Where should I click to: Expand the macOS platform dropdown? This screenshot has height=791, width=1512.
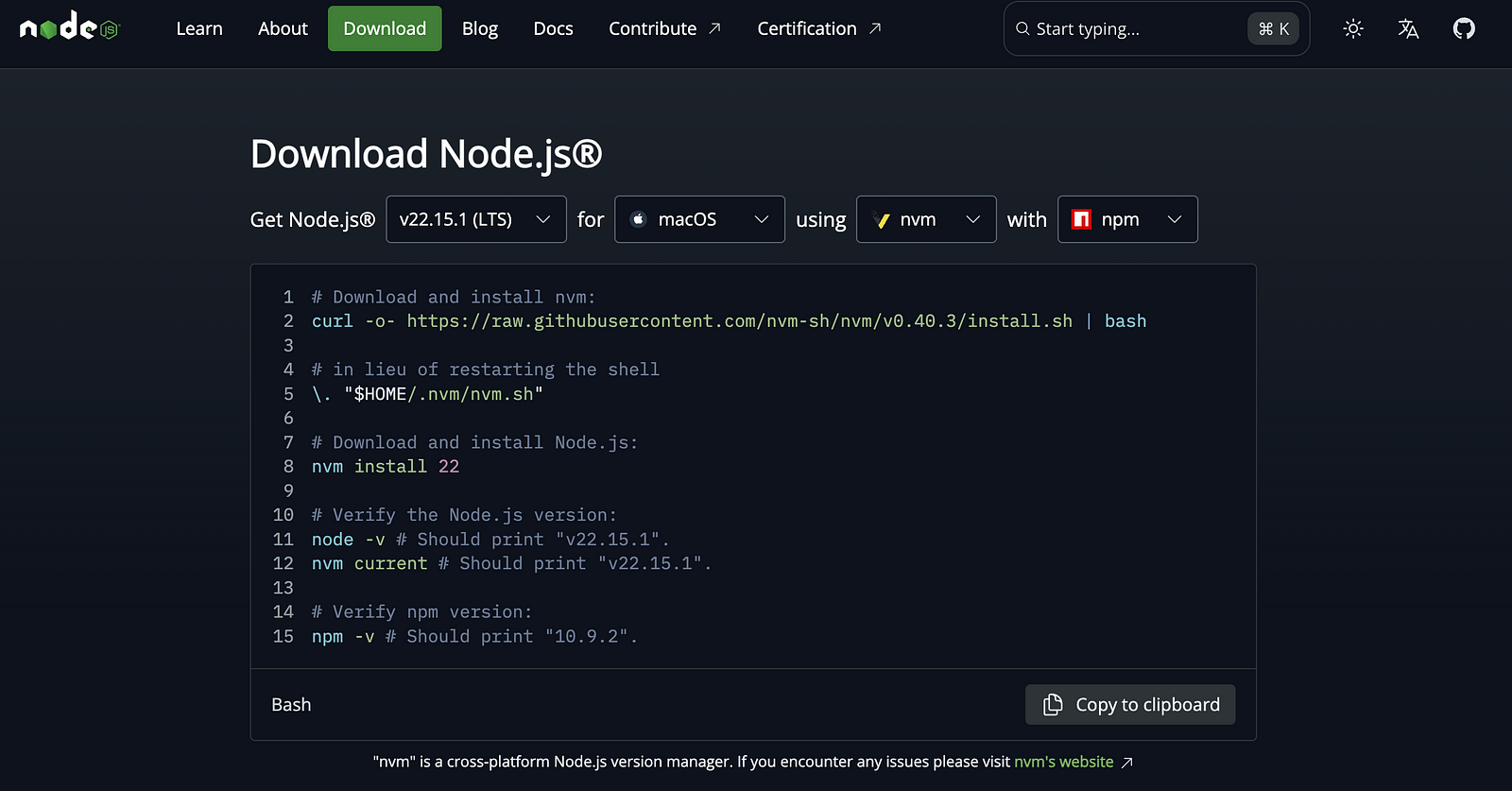(699, 219)
